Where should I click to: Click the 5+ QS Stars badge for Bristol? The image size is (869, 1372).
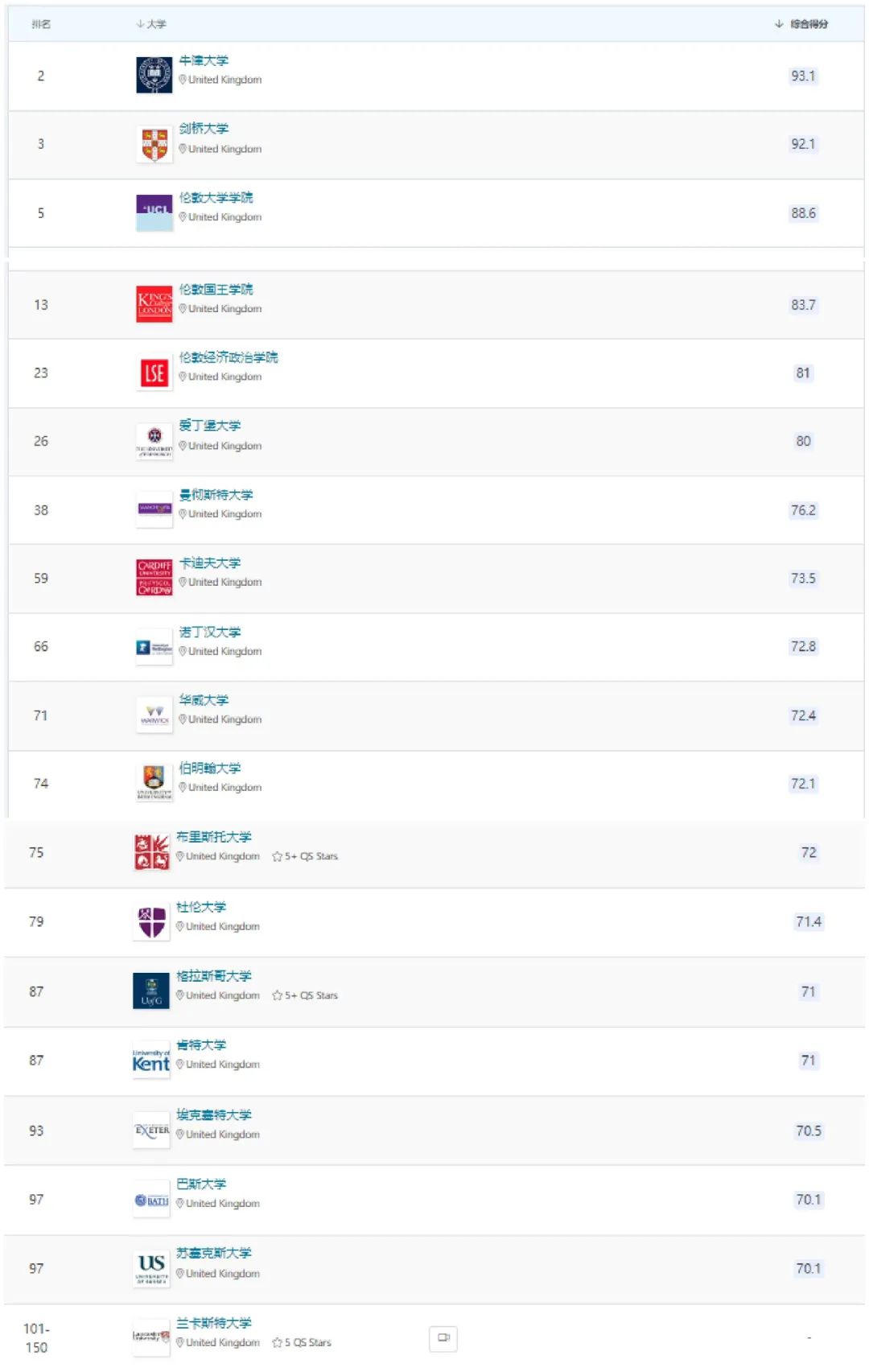coord(305,857)
